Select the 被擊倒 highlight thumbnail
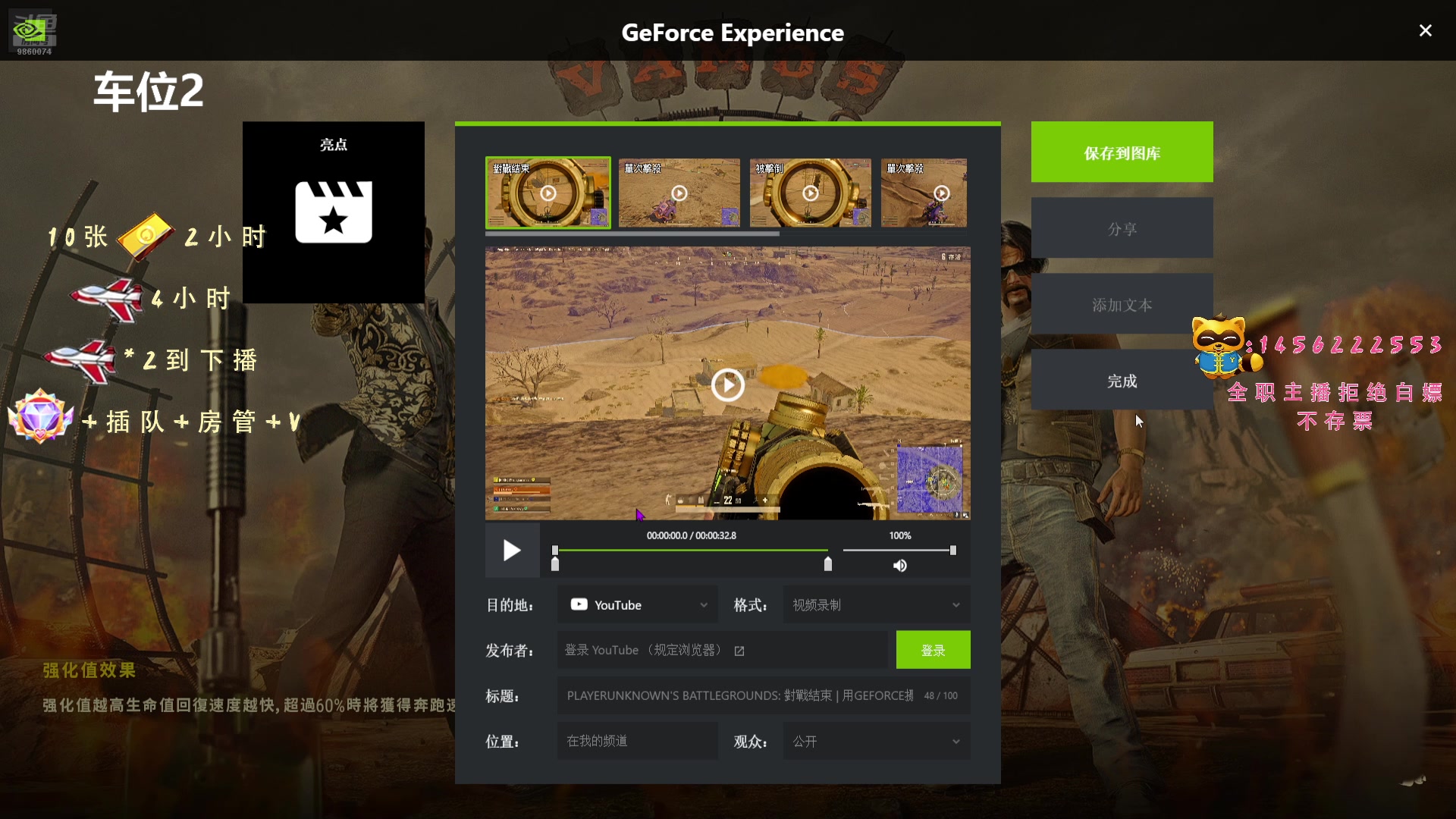The image size is (1456, 819). click(x=811, y=193)
